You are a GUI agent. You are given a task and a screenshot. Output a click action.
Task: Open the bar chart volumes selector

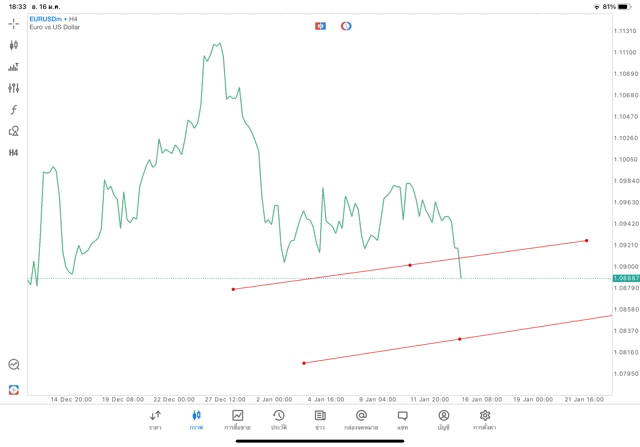[x=14, y=67]
